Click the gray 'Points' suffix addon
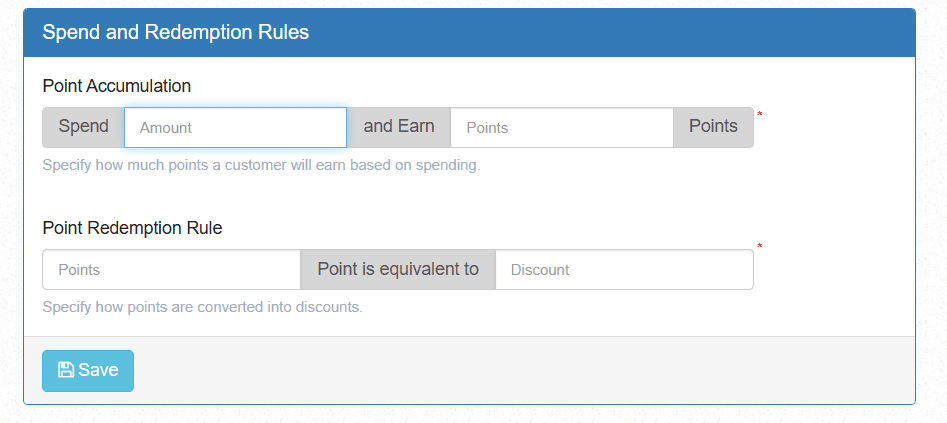The image size is (947, 423). click(713, 128)
